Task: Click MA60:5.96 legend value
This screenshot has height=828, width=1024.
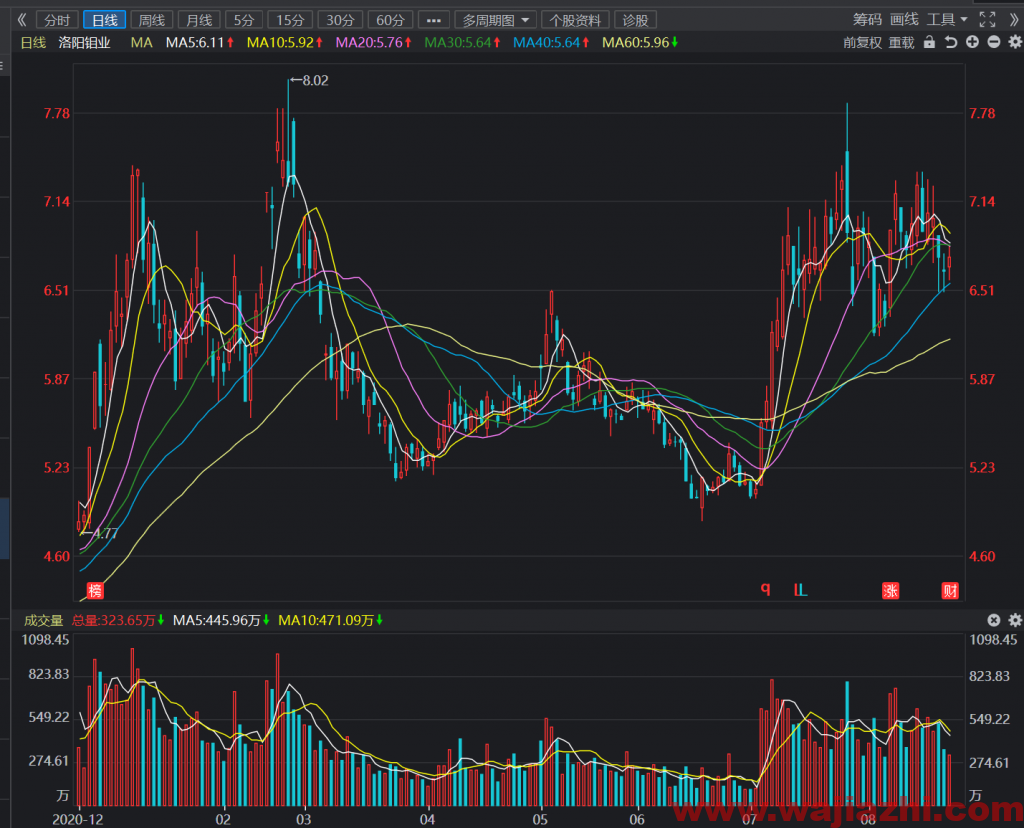Action: (640, 42)
